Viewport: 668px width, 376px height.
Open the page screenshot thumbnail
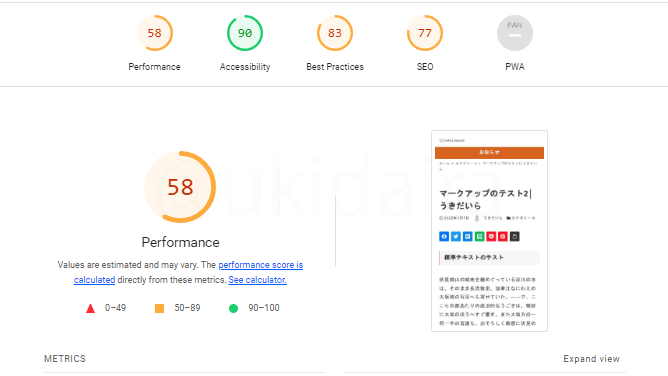coord(489,231)
